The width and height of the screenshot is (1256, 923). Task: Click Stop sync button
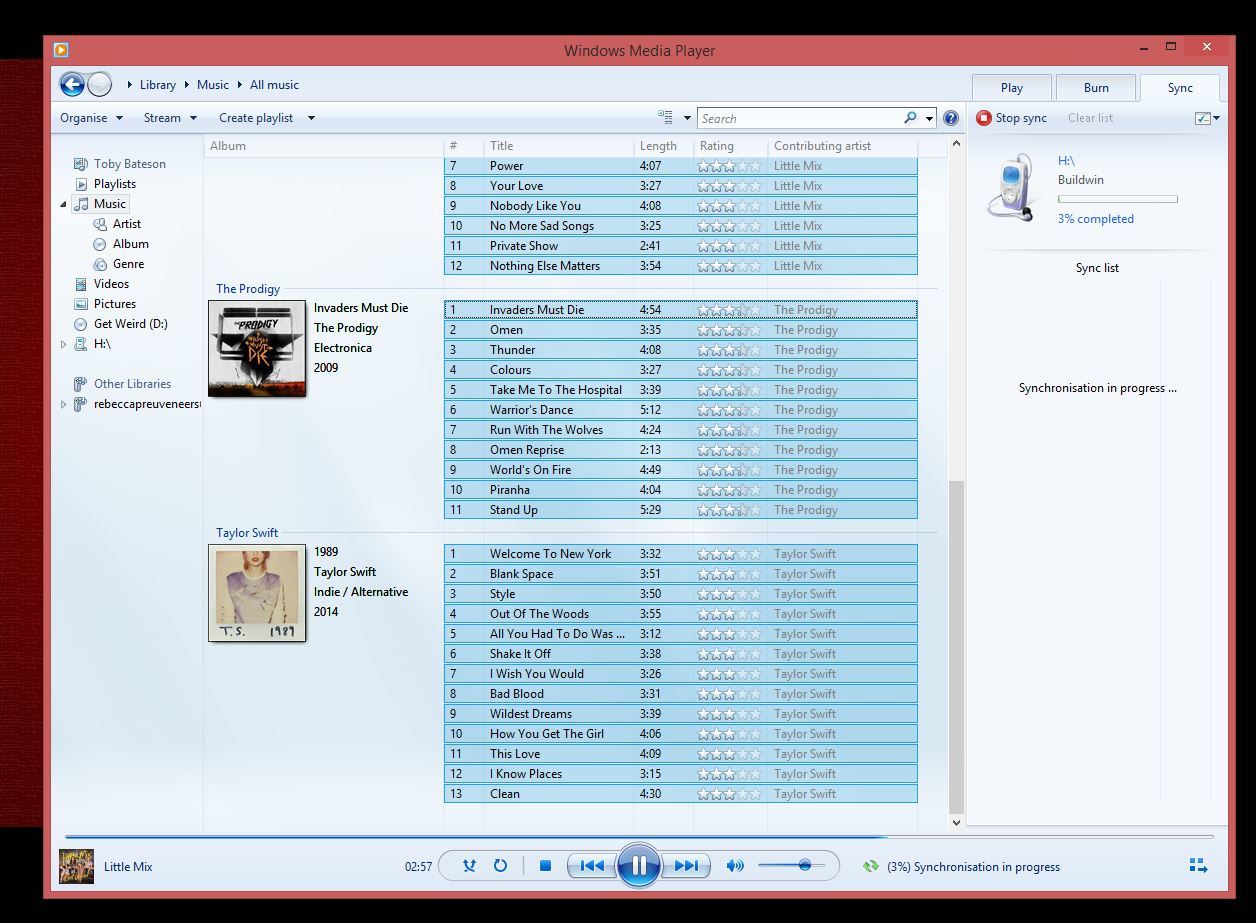pyautogui.click(x=1012, y=118)
